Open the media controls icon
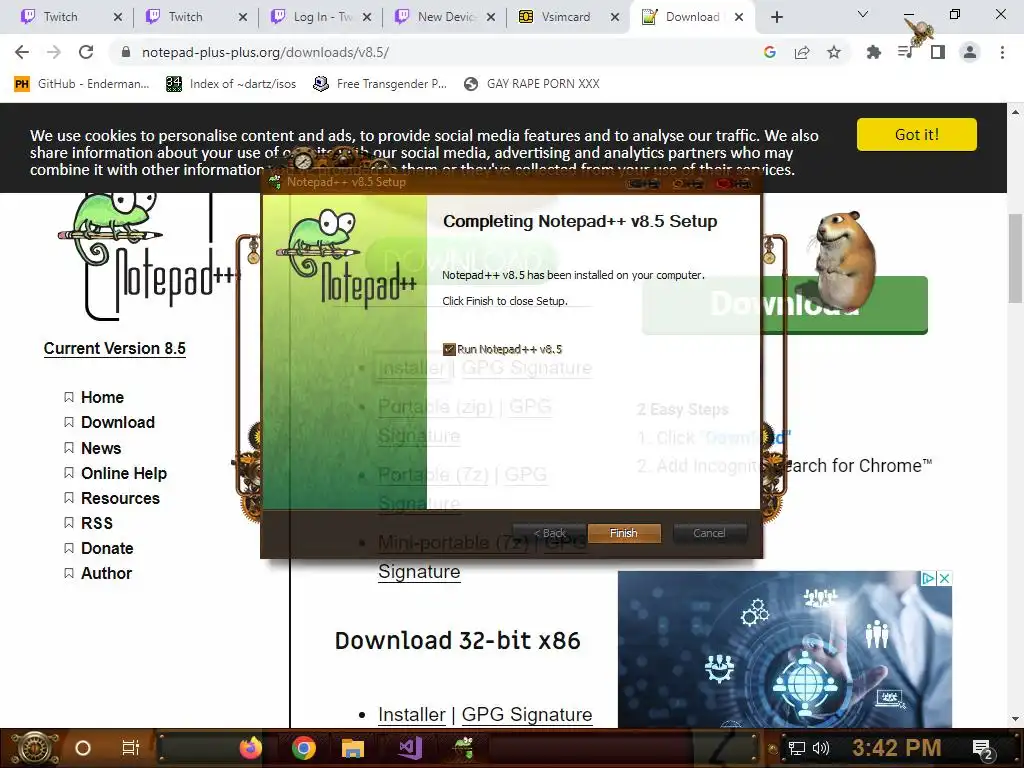 pos(905,52)
